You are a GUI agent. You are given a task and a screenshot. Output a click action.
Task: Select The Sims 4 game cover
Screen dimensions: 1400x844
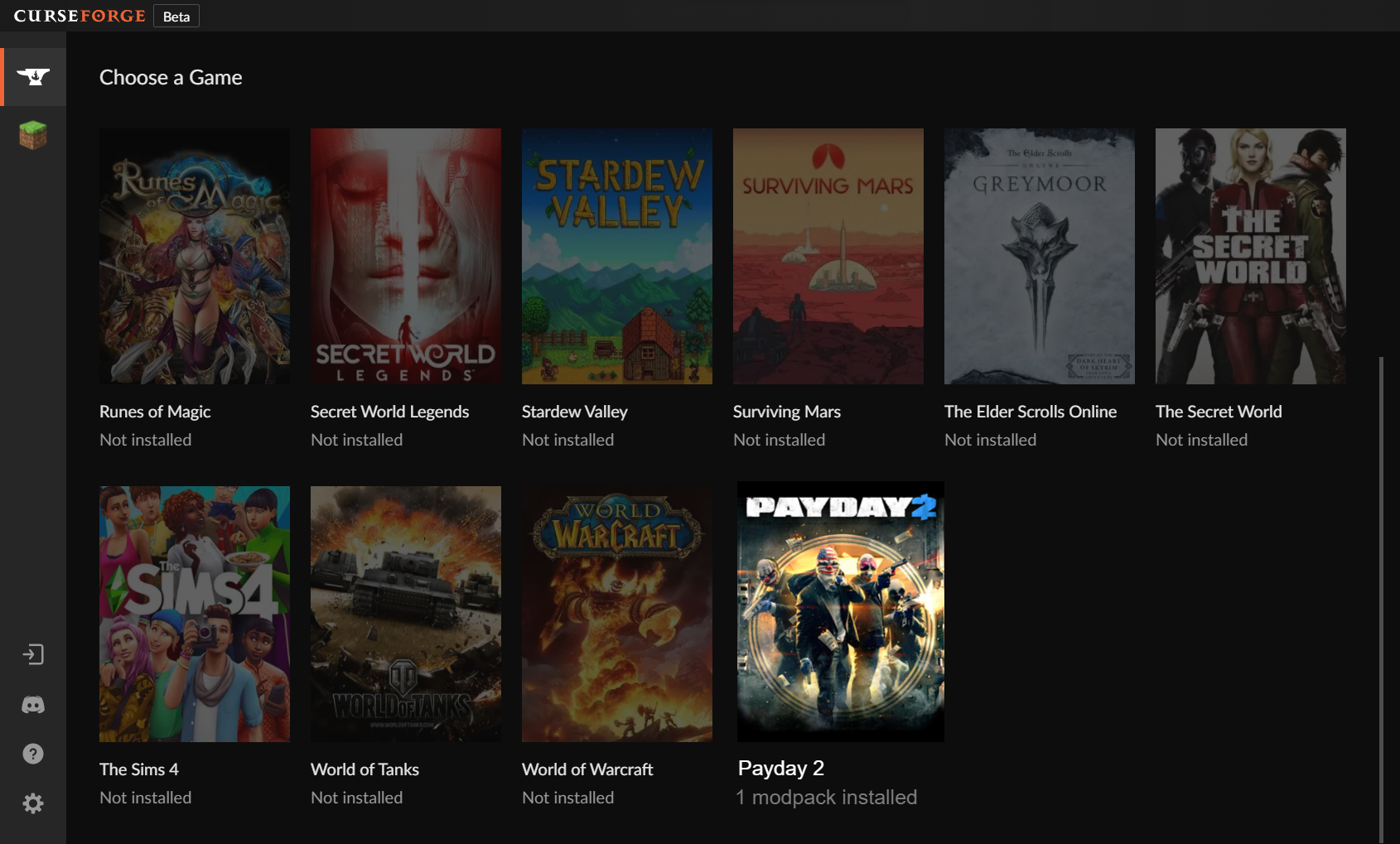tap(195, 614)
